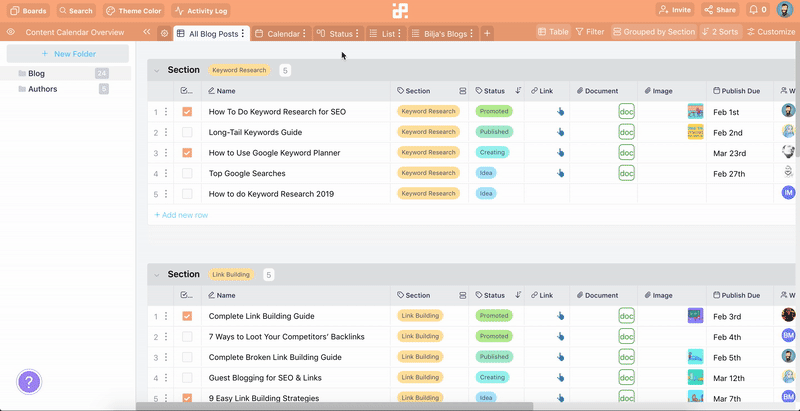Open link for Complete Broken Link Building Guide
Viewport: 800px width, 411px height.
[x=560, y=357]
